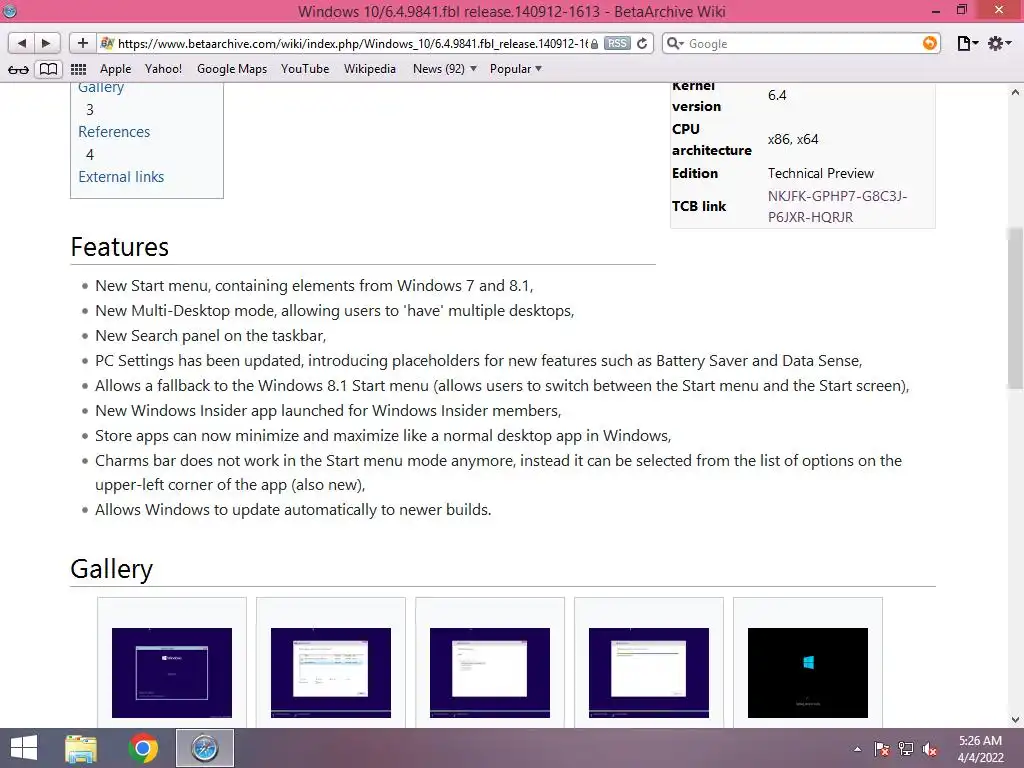Click the site favicon in the address bar
The width and height of the screenshot is (1024, 768).
pos(107,43)
